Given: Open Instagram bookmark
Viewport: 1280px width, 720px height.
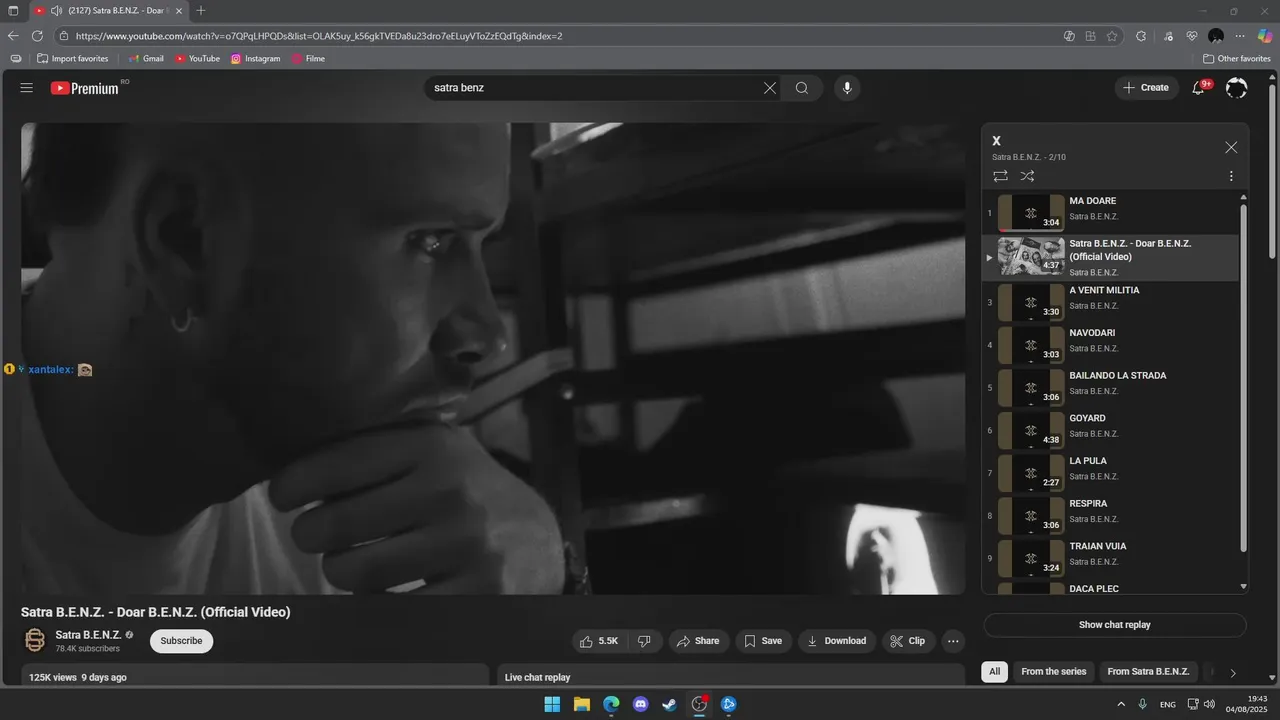Looking at the screenshot, I should pos(256,59).
